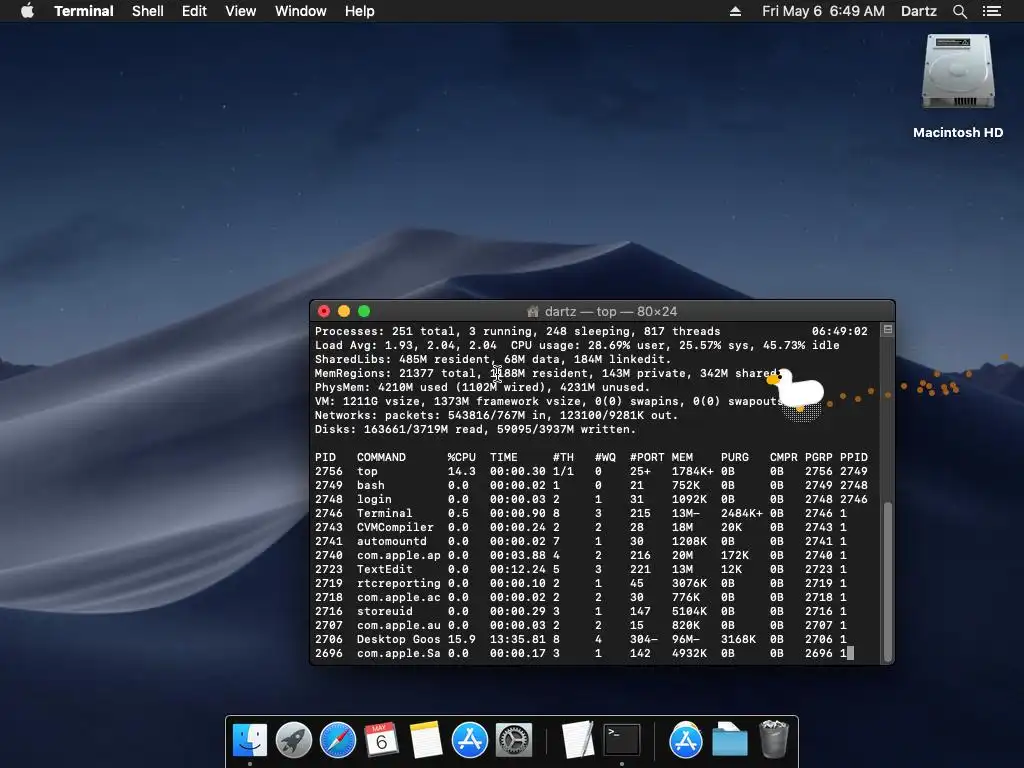This screenshot has height=768, width=1024.
Task: Click the eject icon in menu bar
Action: [x=735, y=11]
